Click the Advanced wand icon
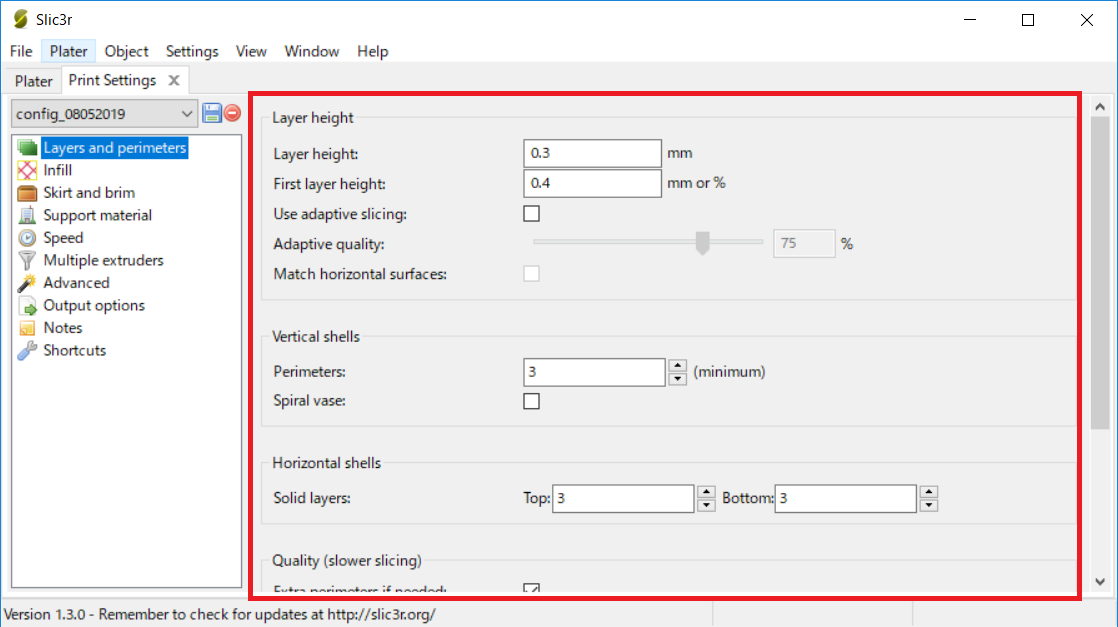This screenshot has height=627, width=1118. coord(27,282)
